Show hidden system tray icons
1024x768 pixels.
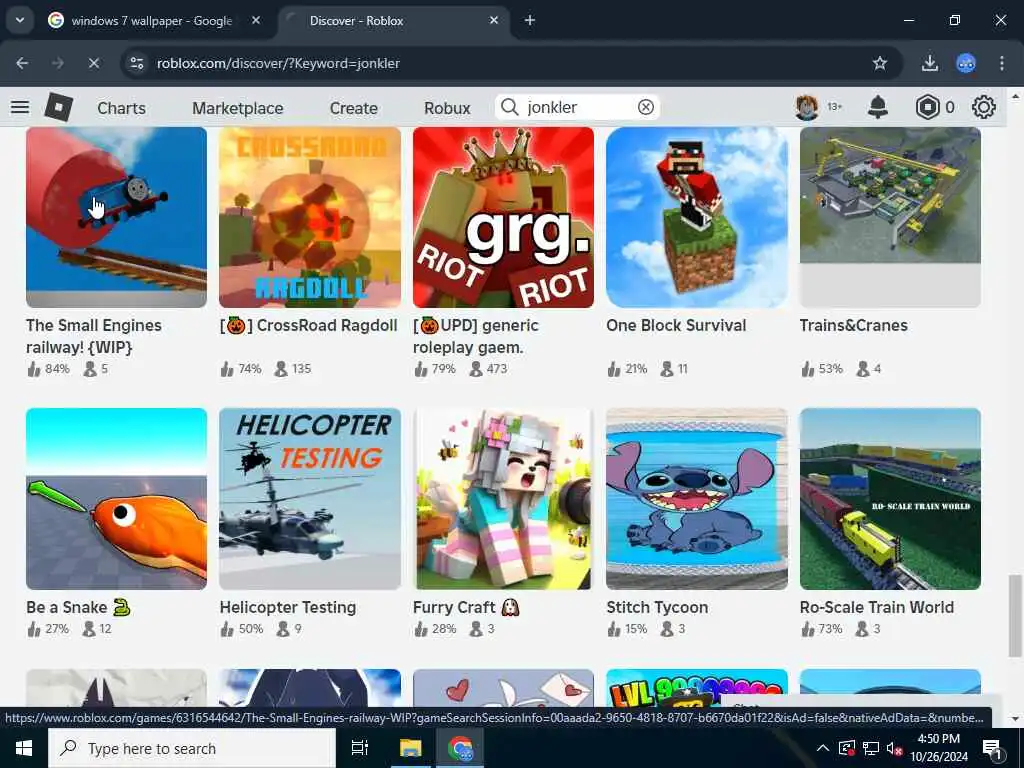click(x=823, y=748)
